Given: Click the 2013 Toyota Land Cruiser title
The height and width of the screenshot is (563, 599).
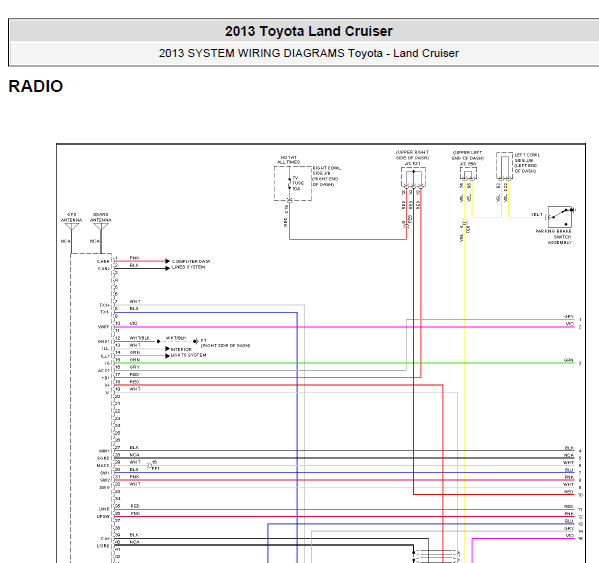Looking at the screenshot, I should pos(309,31).
